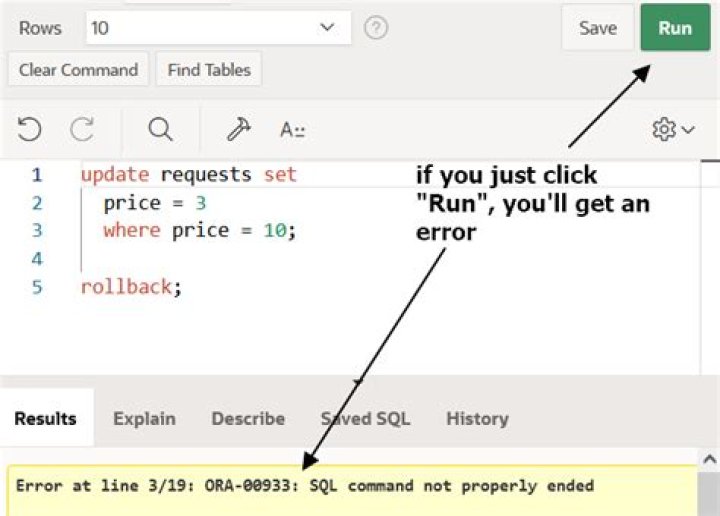Open the Explain tab
720x516 pixels.
[x=144, y=419]
